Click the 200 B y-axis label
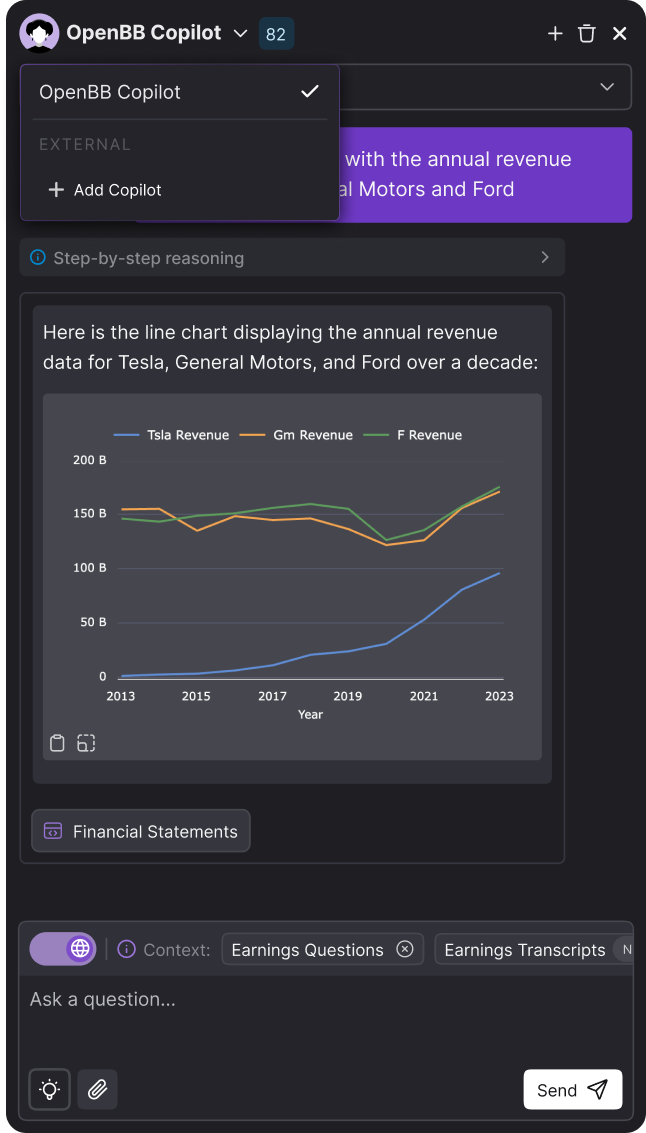 coord(90,460)
